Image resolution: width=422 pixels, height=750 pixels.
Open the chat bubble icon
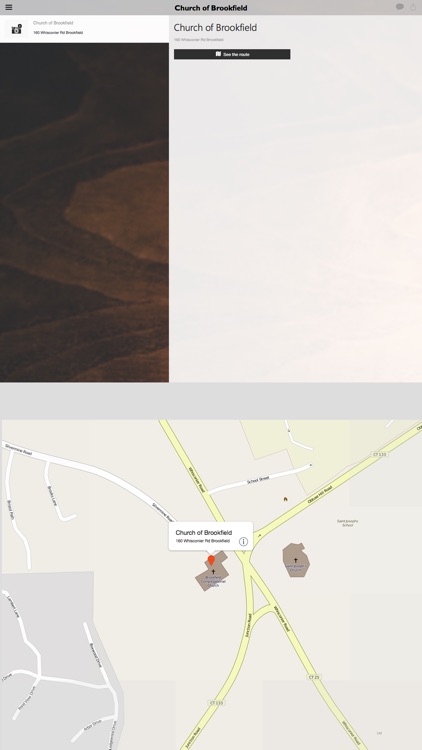(400, 7)
